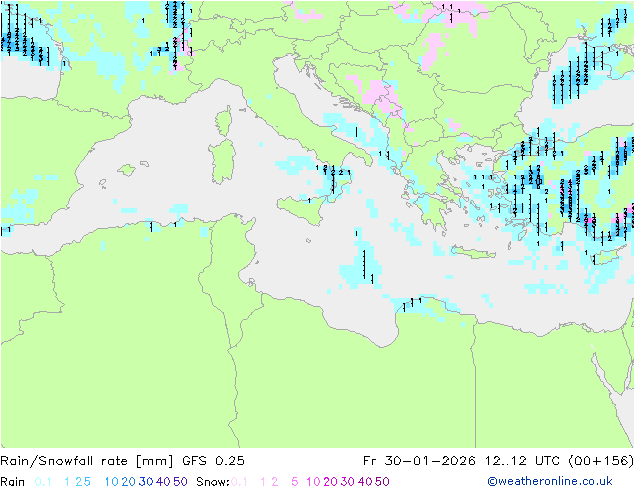Image resolution: width=634 pixels, height=490 pixels.
Task: Select the snow legend value 30
Action: 348,482
